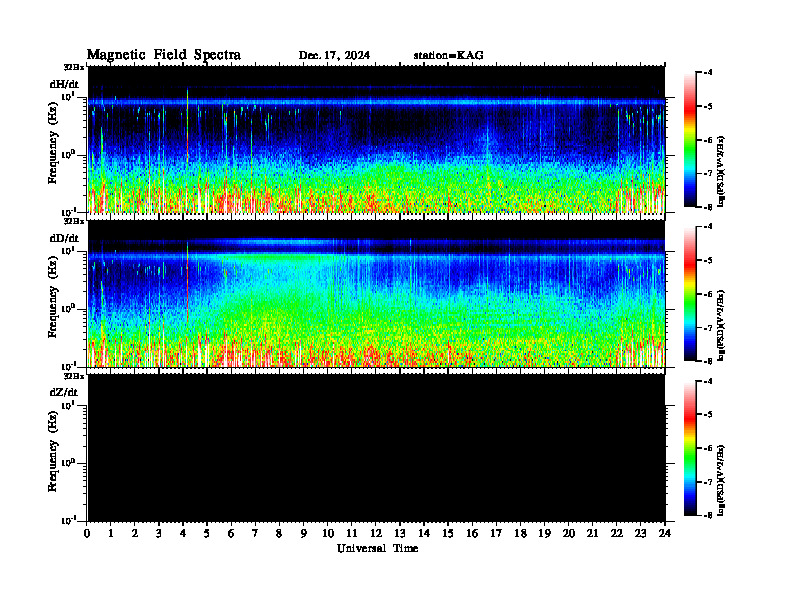This screenshot has width=792, height=612.
Task: Click the dD/dt panel label
Action: (x=64, y=238)
